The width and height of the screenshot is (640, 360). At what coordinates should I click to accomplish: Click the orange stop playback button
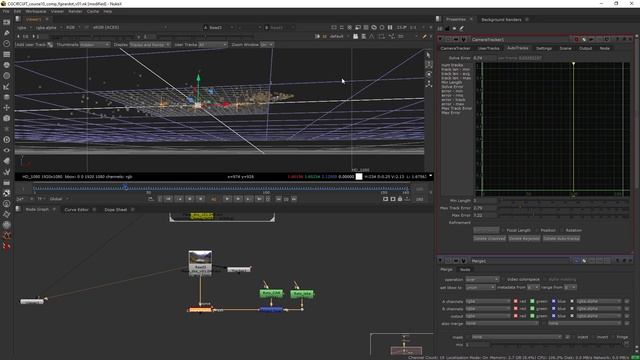pos(213,199)
